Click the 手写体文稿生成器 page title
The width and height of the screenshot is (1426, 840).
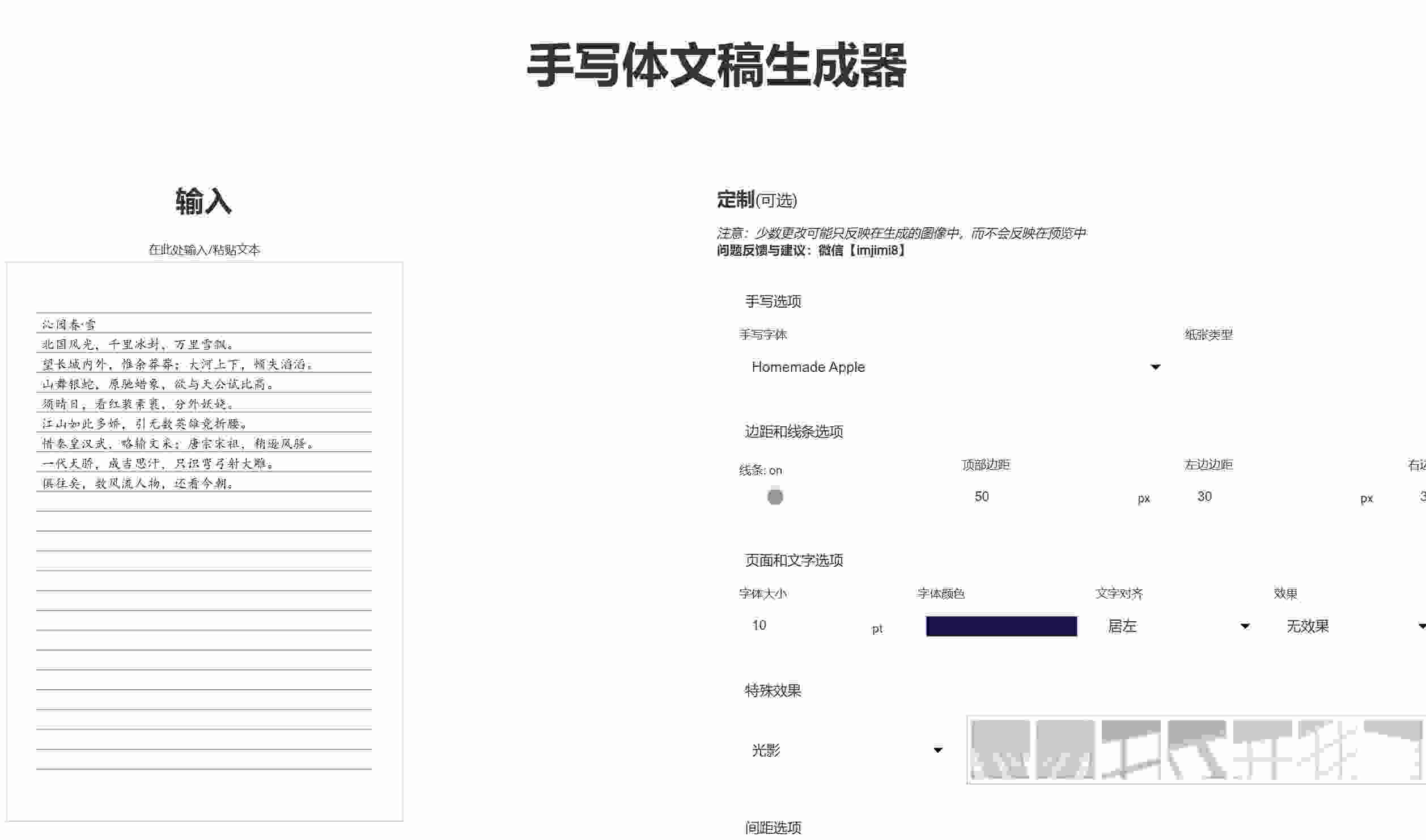(x=716, y=65)
